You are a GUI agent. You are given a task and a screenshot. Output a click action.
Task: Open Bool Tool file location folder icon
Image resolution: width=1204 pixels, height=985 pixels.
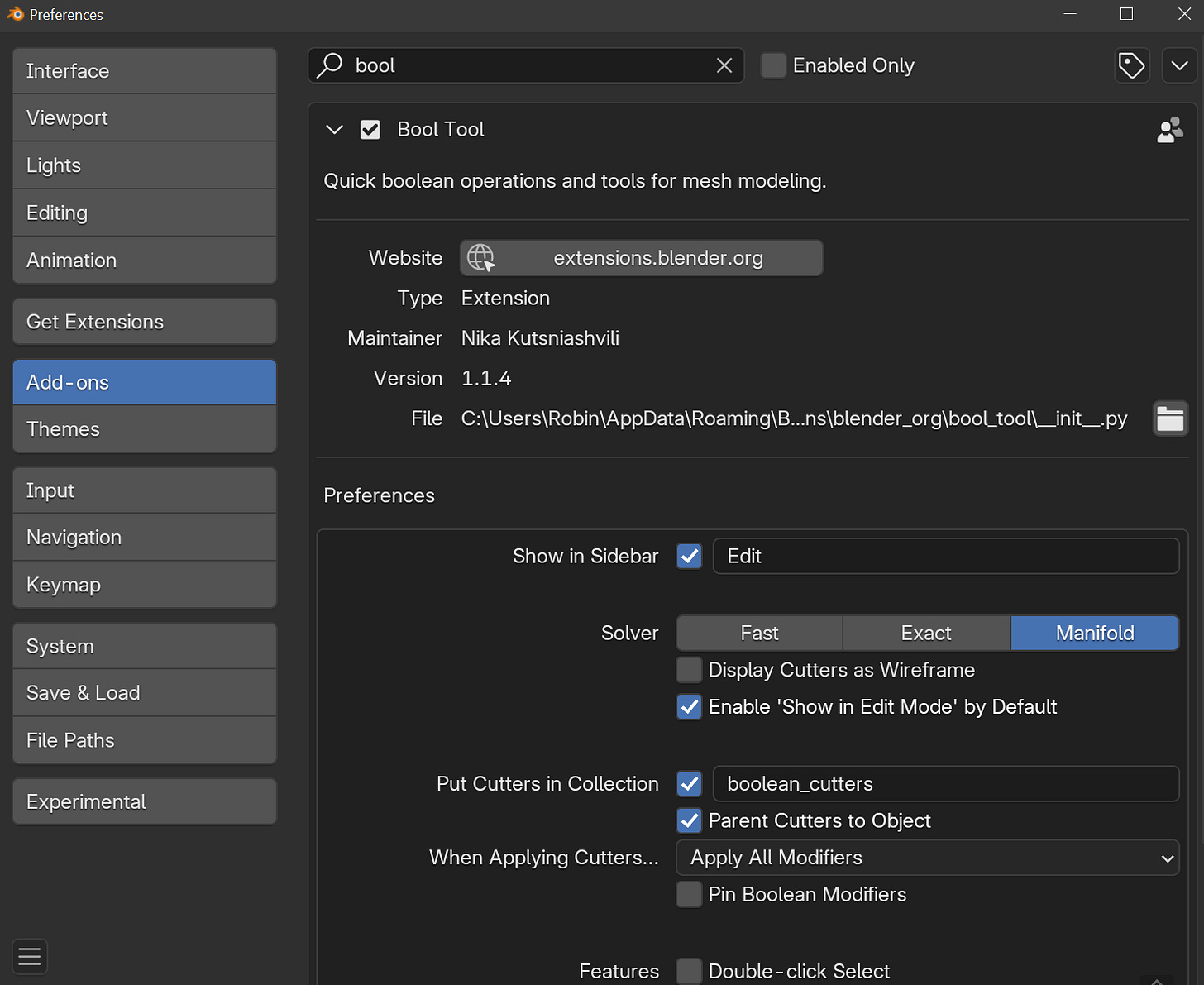point(1169,418)
